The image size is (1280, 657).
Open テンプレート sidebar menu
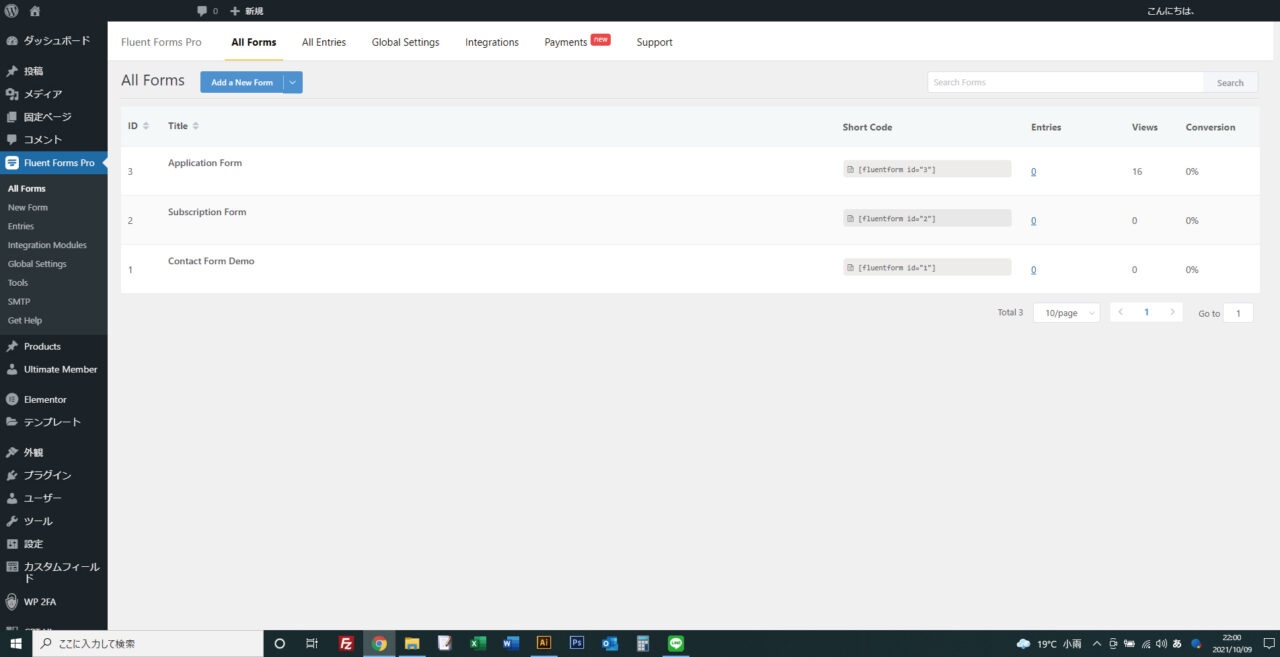tap(54, 422)
